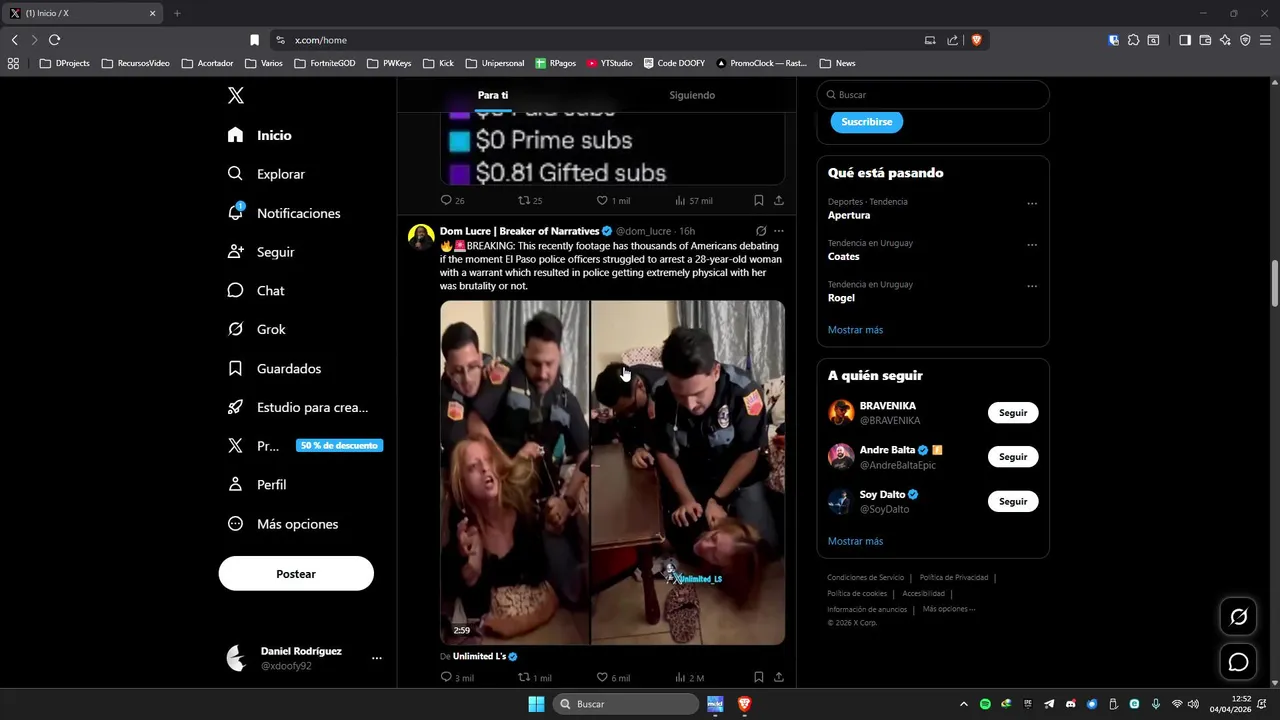Click Mostrar más under Qué está pasando
Image resolution: width=1280 pixels, height=720 pixels.
click(x=855, y=330)
